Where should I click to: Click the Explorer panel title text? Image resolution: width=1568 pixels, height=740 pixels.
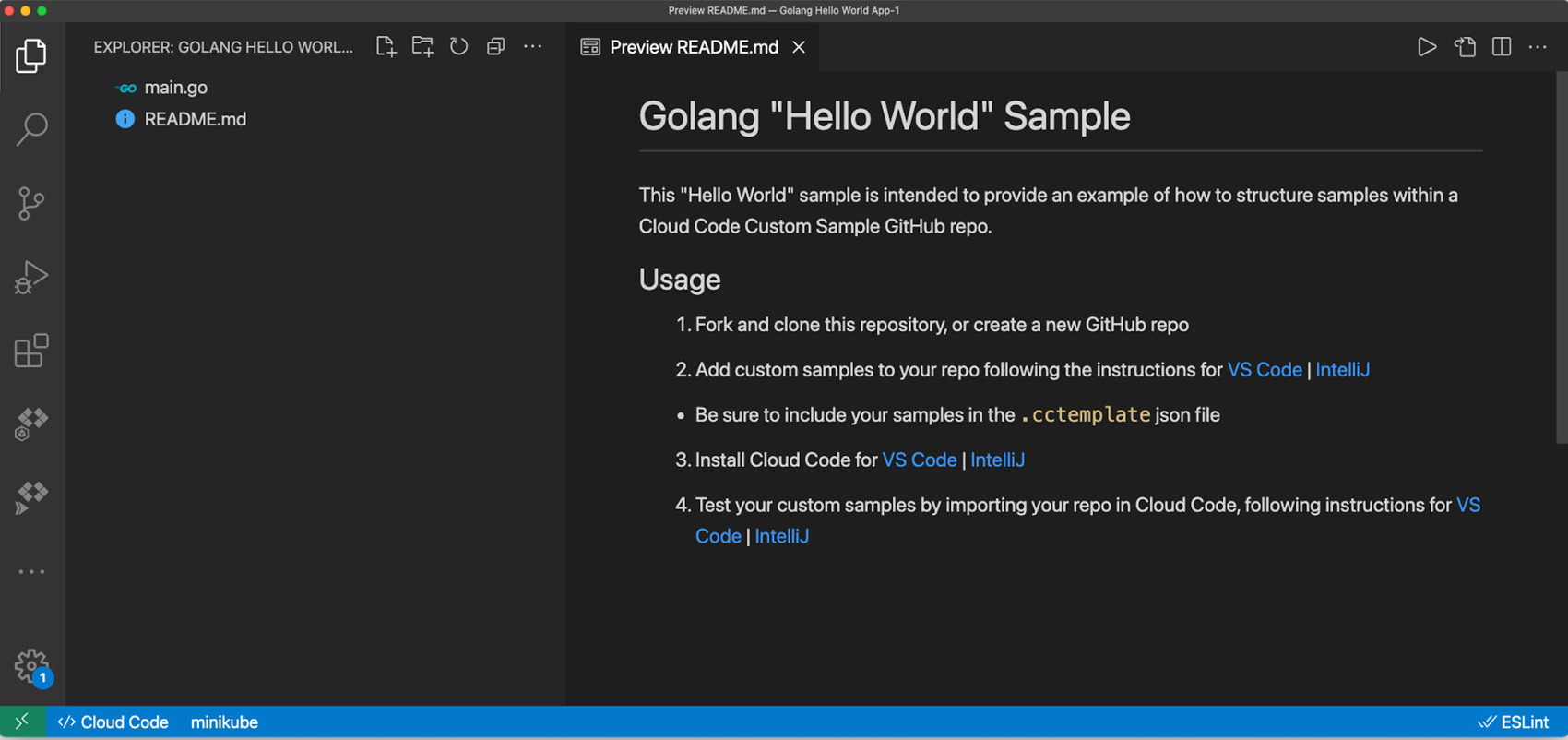pos(223,47)
